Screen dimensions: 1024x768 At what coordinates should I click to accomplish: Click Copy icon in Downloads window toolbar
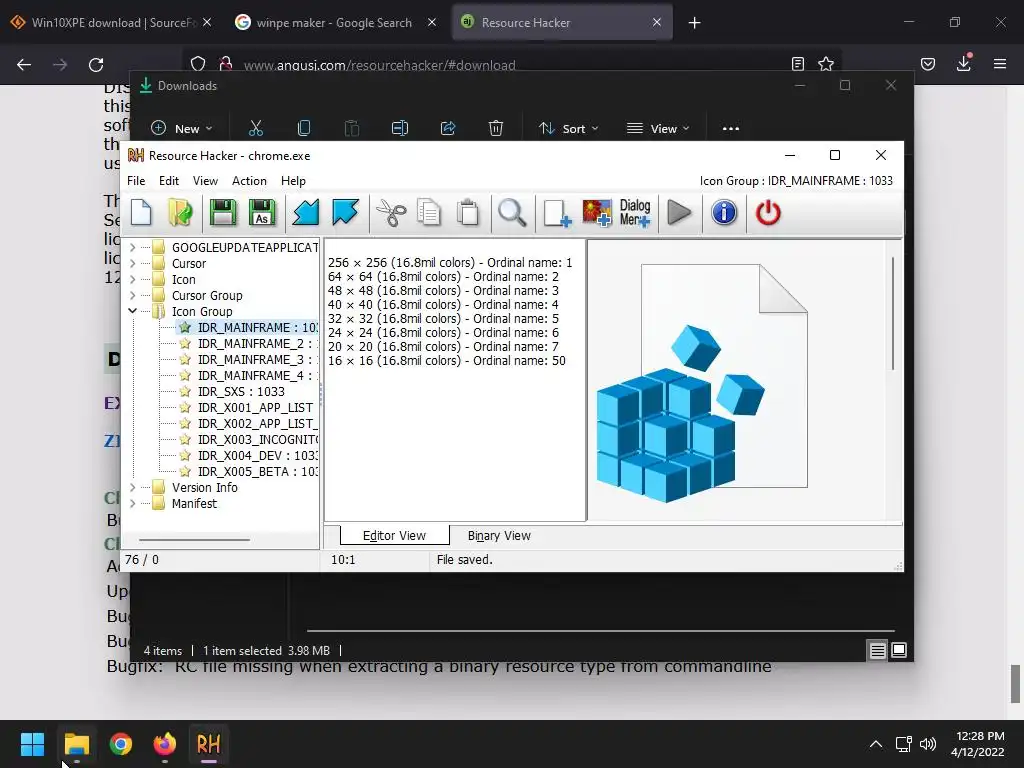click(304, 129)
